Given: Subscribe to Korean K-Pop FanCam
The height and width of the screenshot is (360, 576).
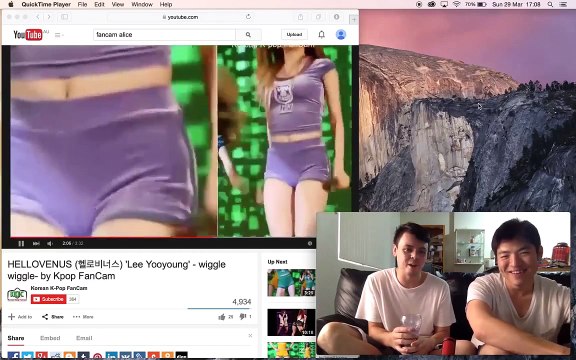Looking at the screenshot, I should point(48,299).
